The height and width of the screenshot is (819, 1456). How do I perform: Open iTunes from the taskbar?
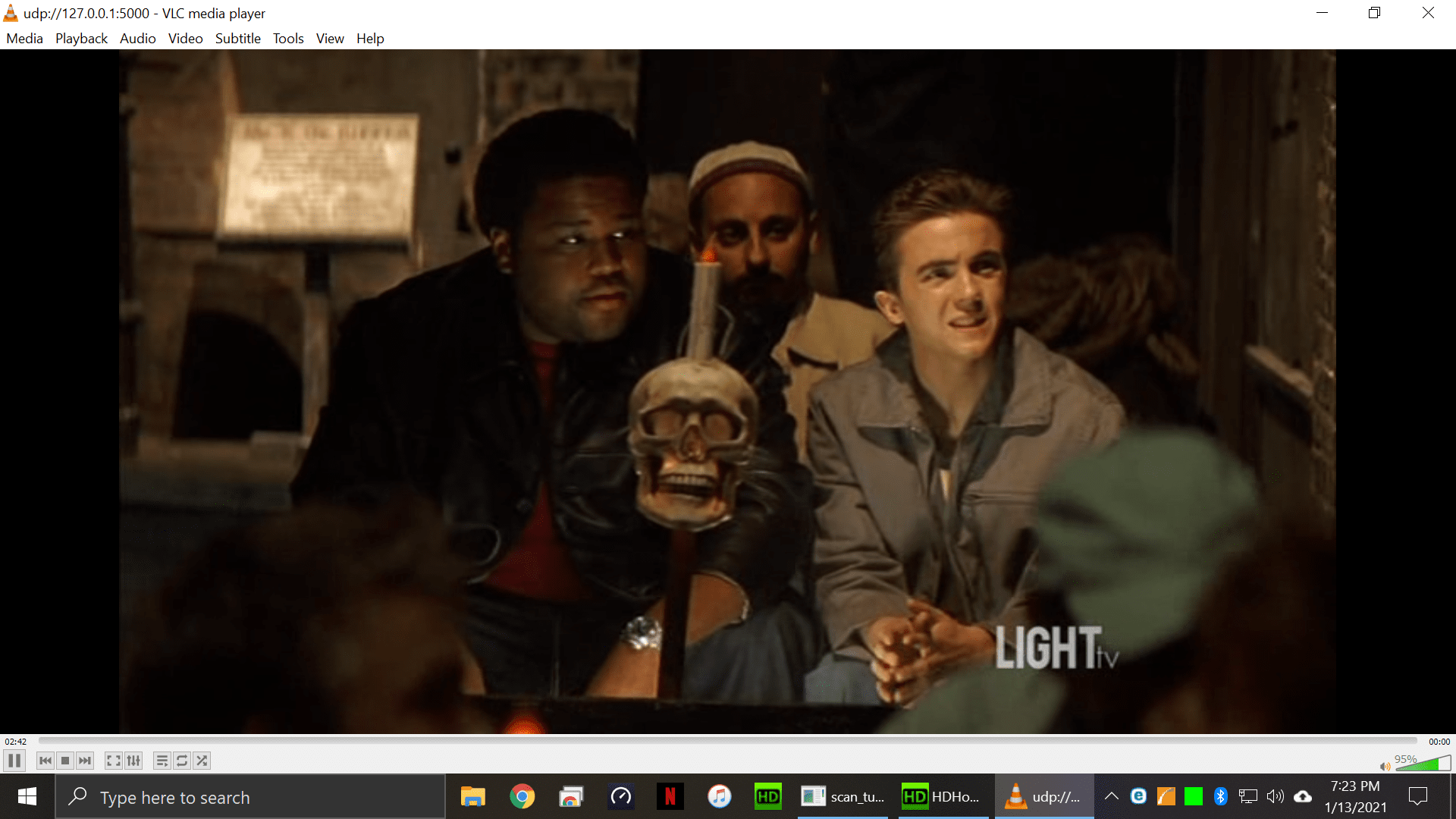coord(719,796)
